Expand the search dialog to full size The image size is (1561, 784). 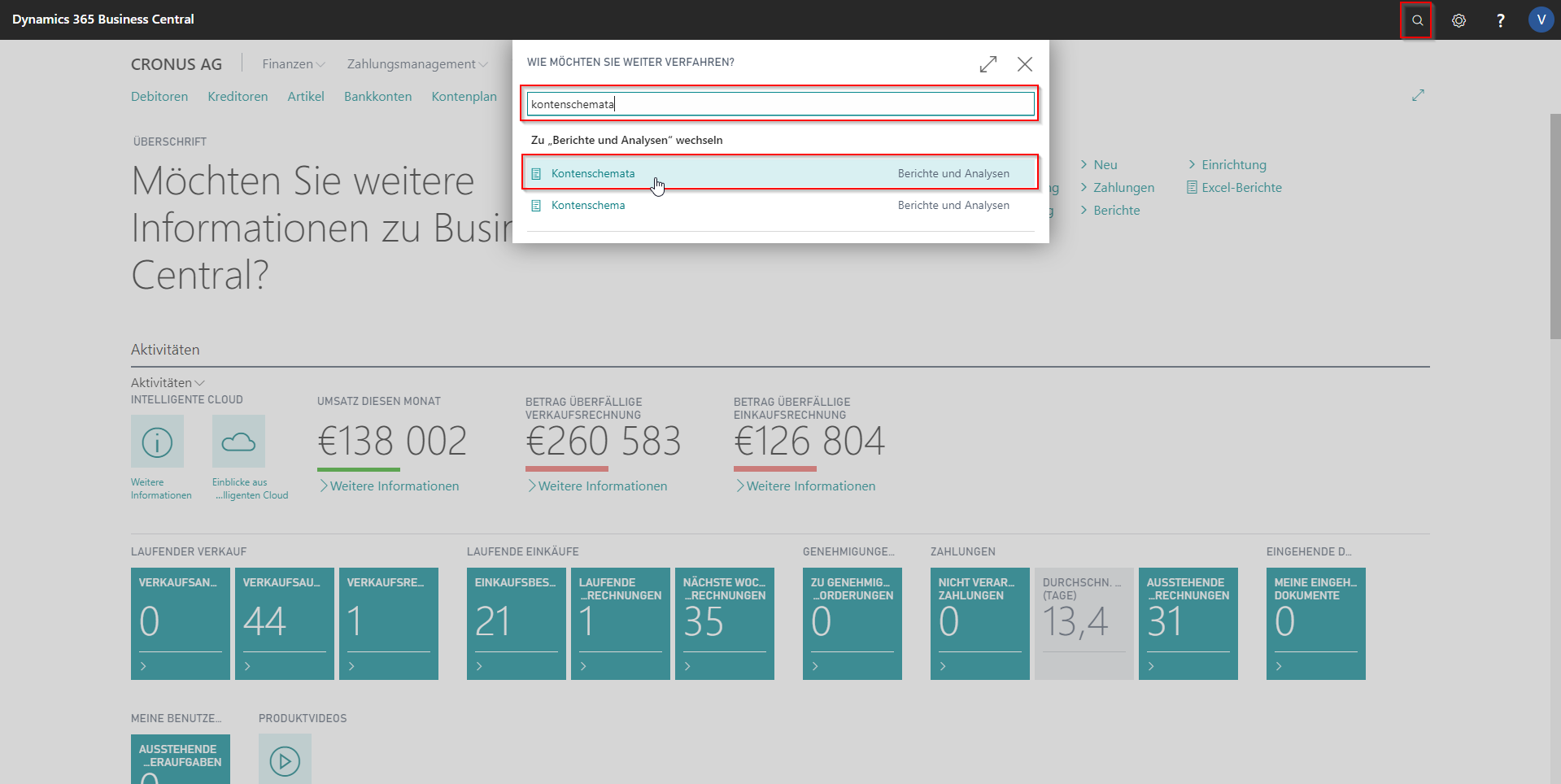point(988,64)
